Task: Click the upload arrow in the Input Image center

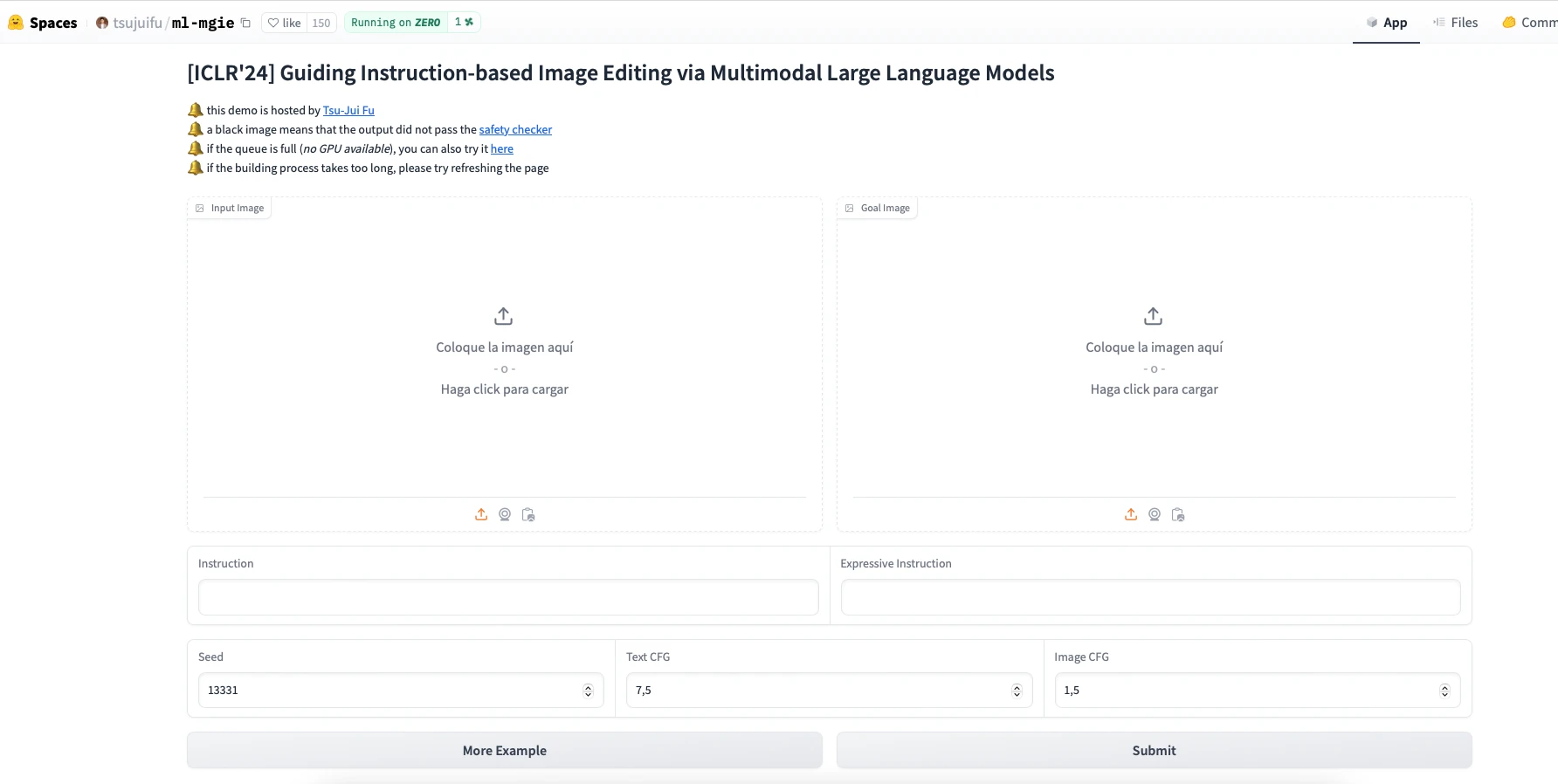Action: 504,316
